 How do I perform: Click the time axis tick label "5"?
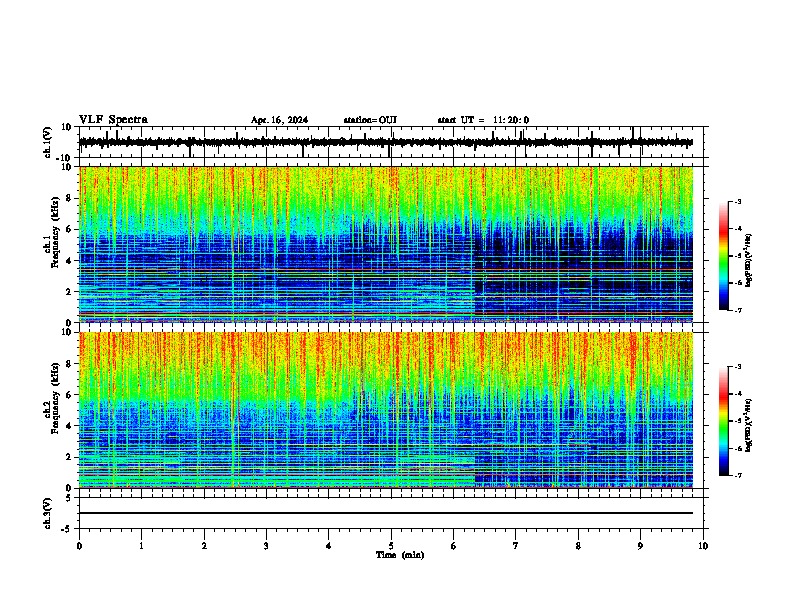click(x=391, y=546)
